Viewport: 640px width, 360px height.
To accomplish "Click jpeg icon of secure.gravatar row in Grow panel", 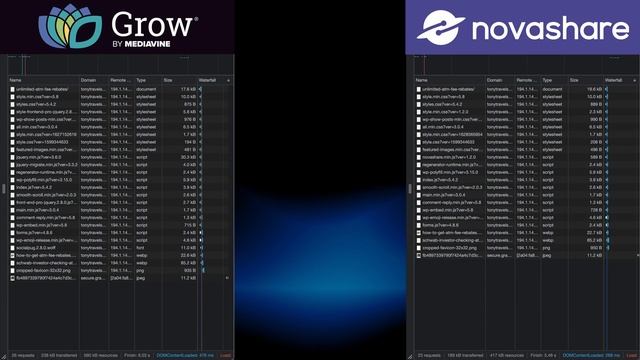I will pos(12,278).
